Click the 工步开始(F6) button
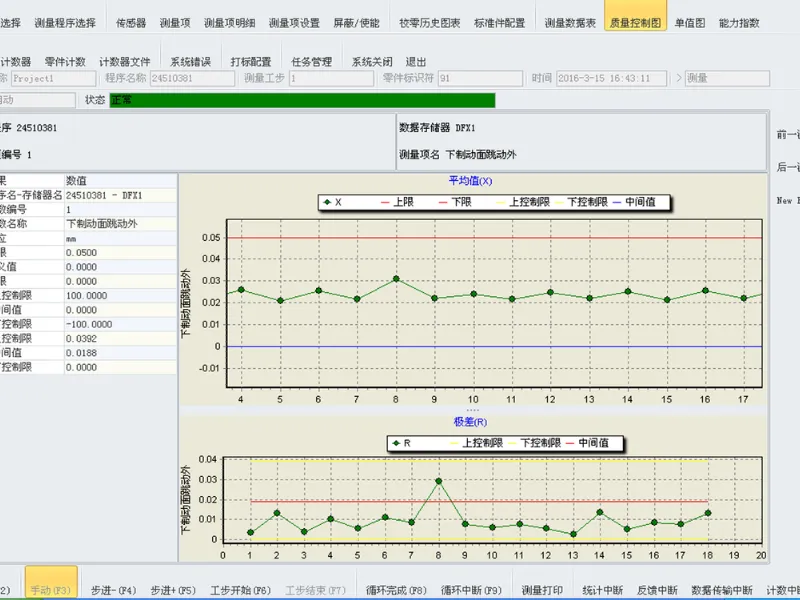The width and height of the screenshot is (800, 600). click(240, 590)
